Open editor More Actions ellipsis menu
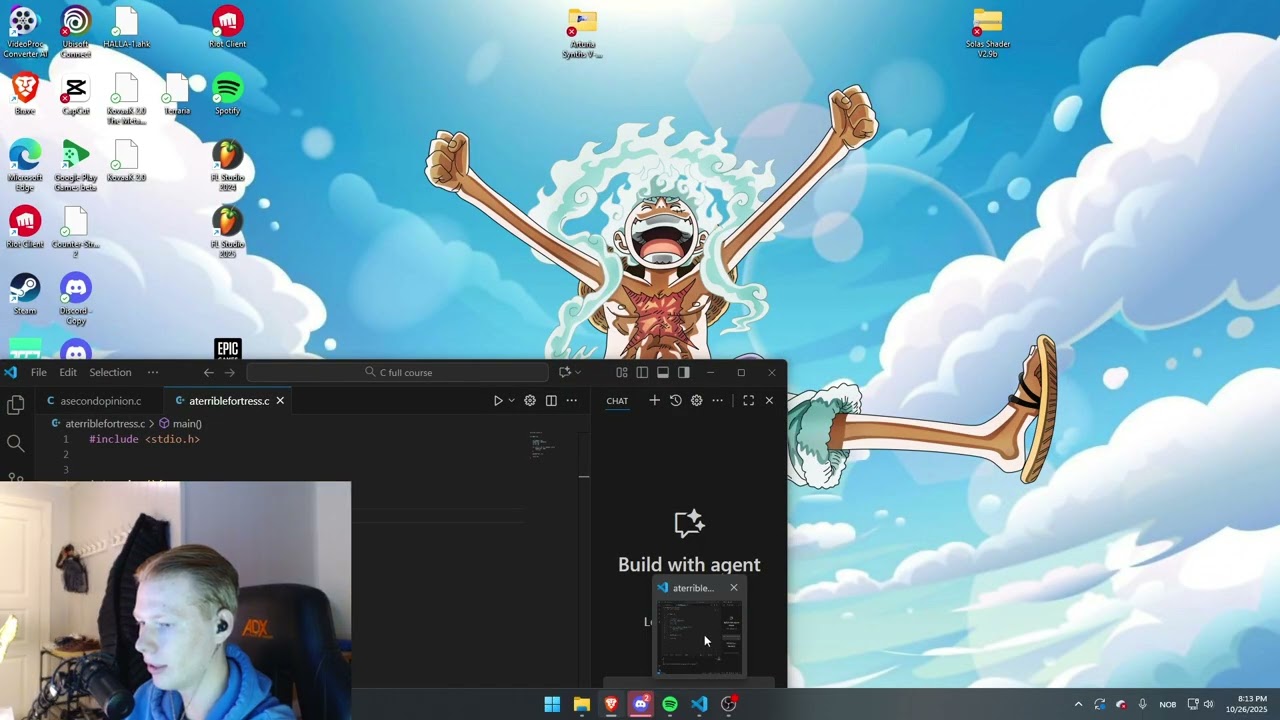The width and height of the screenshot is (1280, 720). [572, 401]
